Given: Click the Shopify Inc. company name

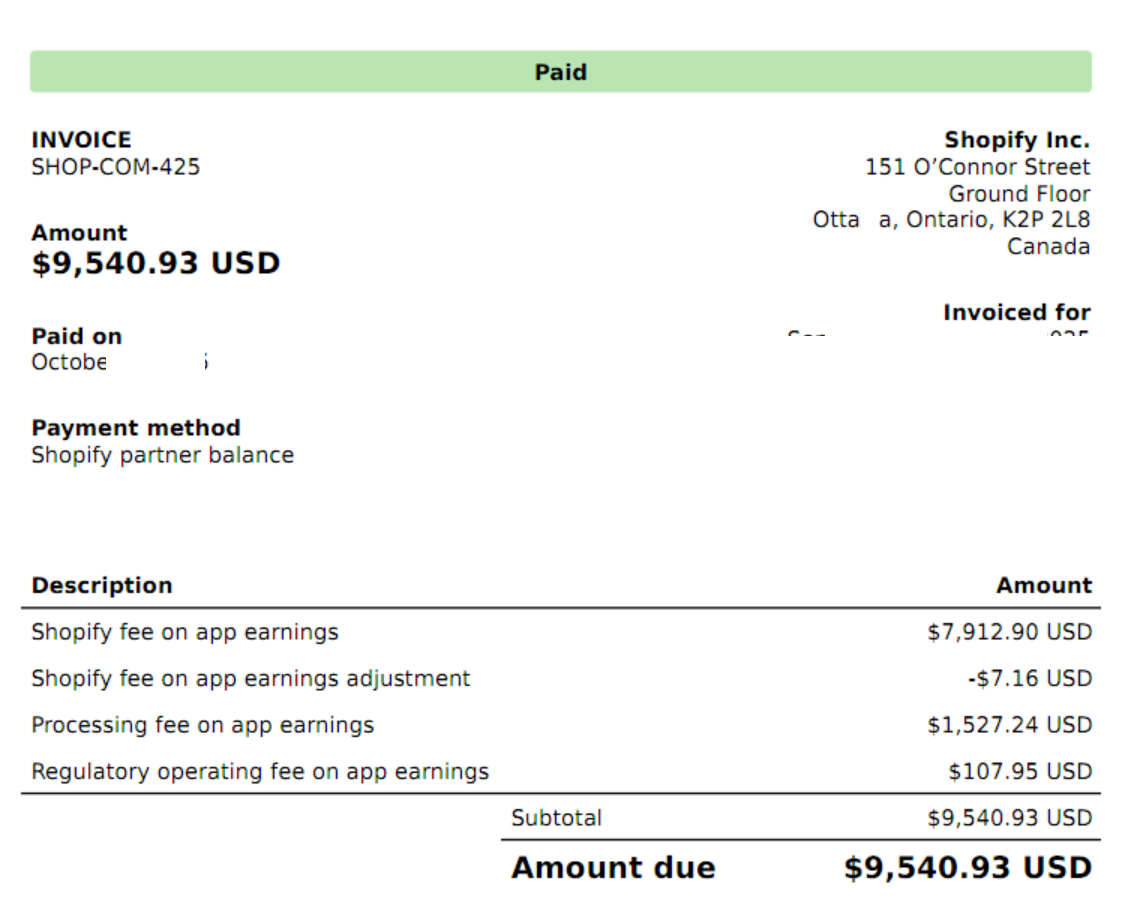Looking at the screenshot, I should click(1016, 139).
